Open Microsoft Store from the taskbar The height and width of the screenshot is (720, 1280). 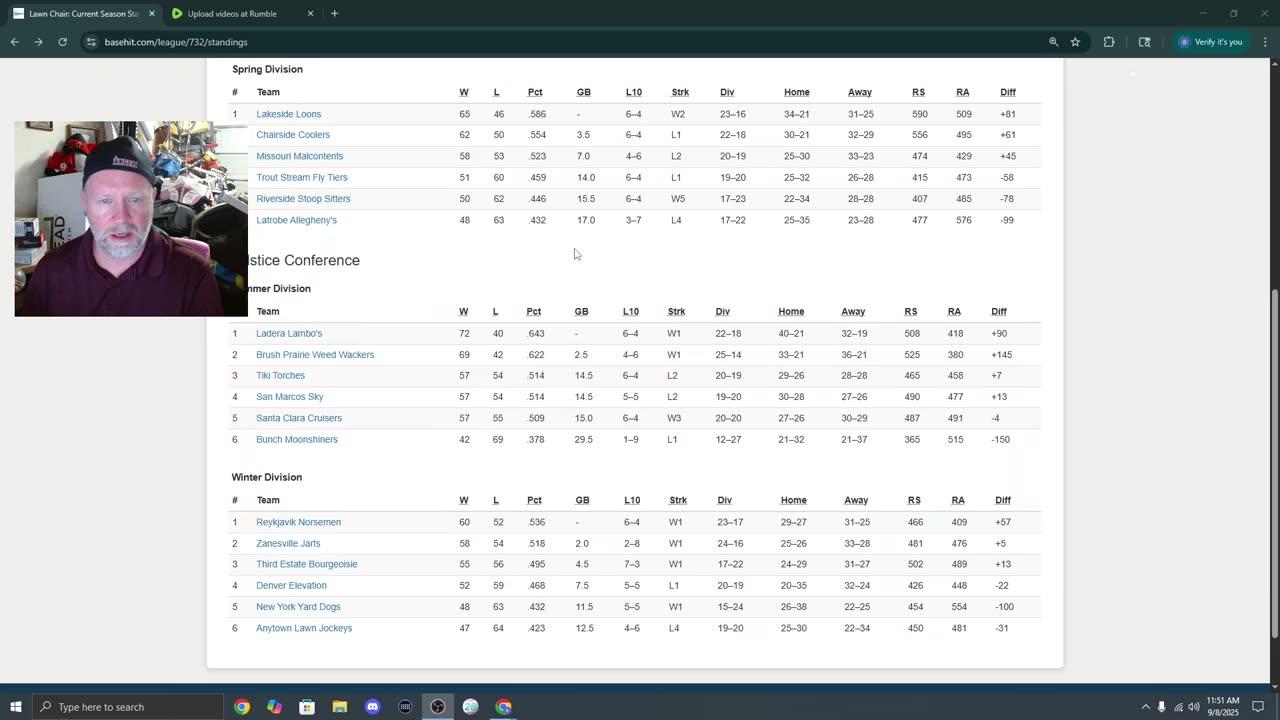coord(307,707)
